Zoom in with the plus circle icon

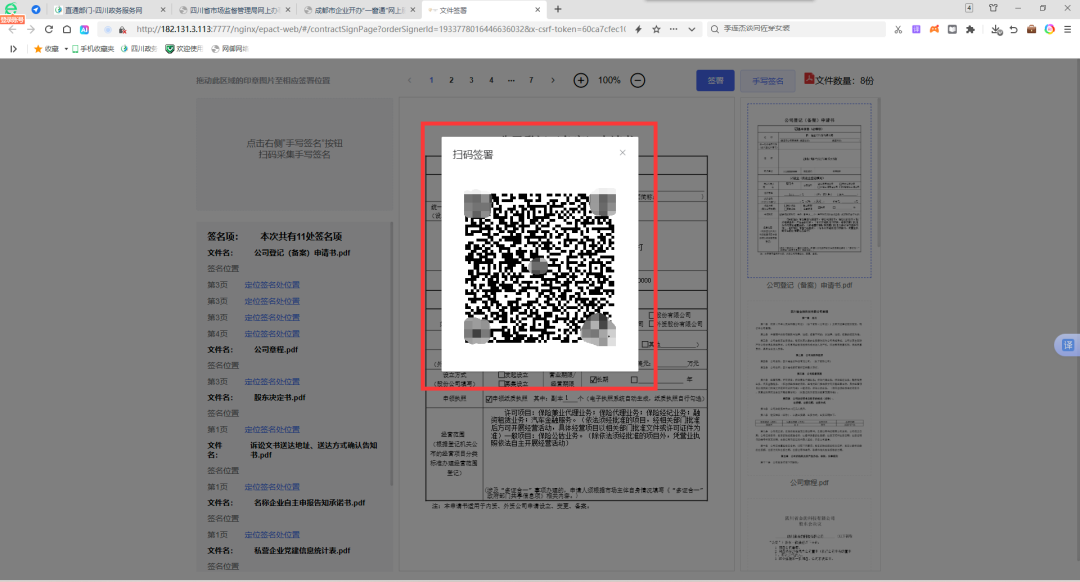click(581, 81)
